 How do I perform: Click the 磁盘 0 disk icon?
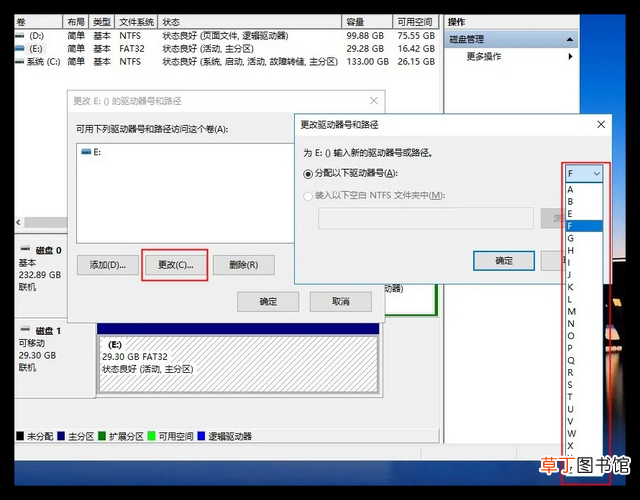(x=25, y=249)
